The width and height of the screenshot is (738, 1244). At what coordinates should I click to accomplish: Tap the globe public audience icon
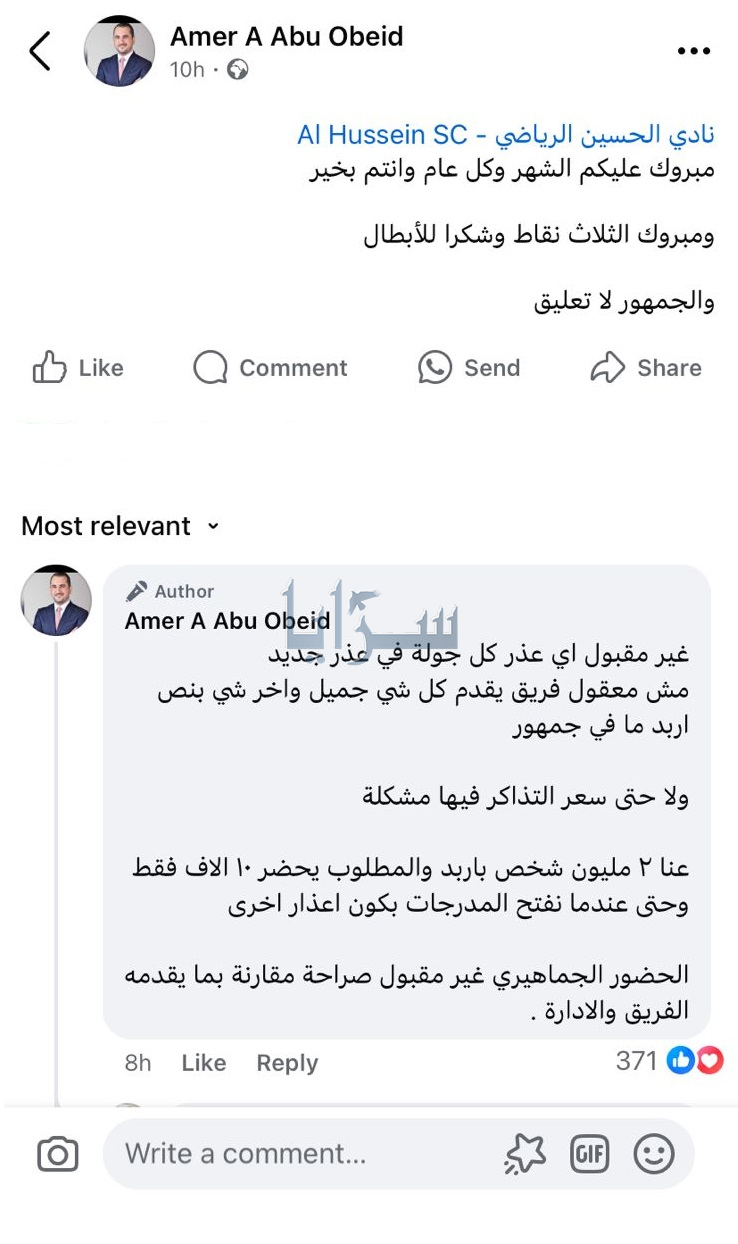(238, 69)
